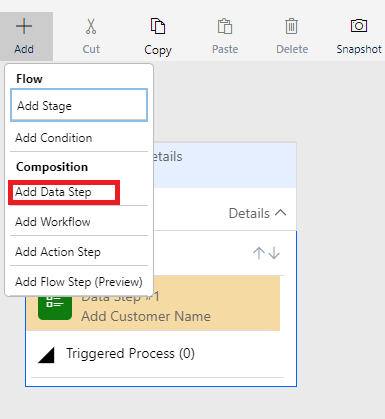Click the Copy icon in toolbar
385x419 pixels.
158,26
